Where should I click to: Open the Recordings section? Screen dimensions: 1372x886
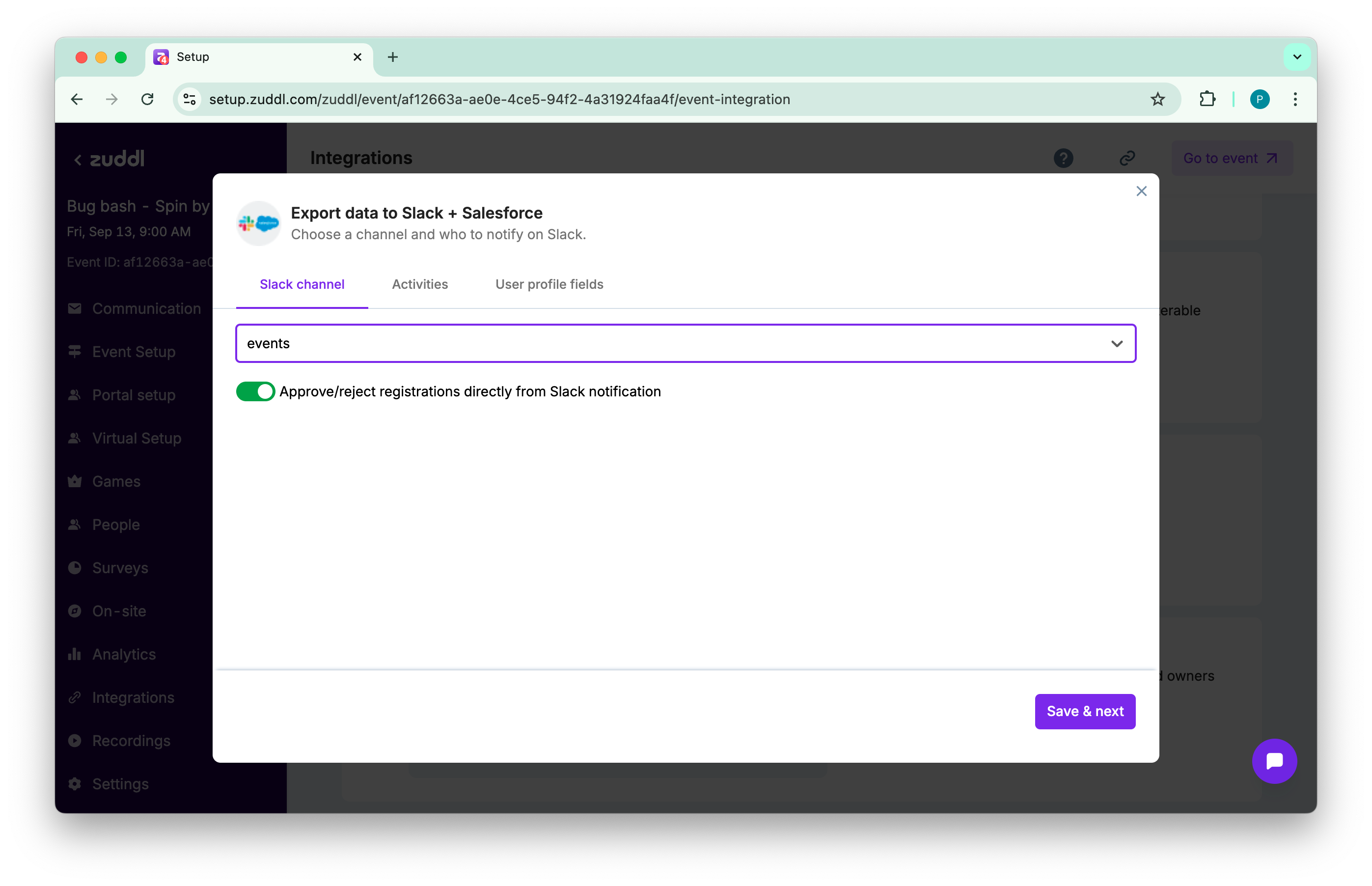click(x=131, y=741)
